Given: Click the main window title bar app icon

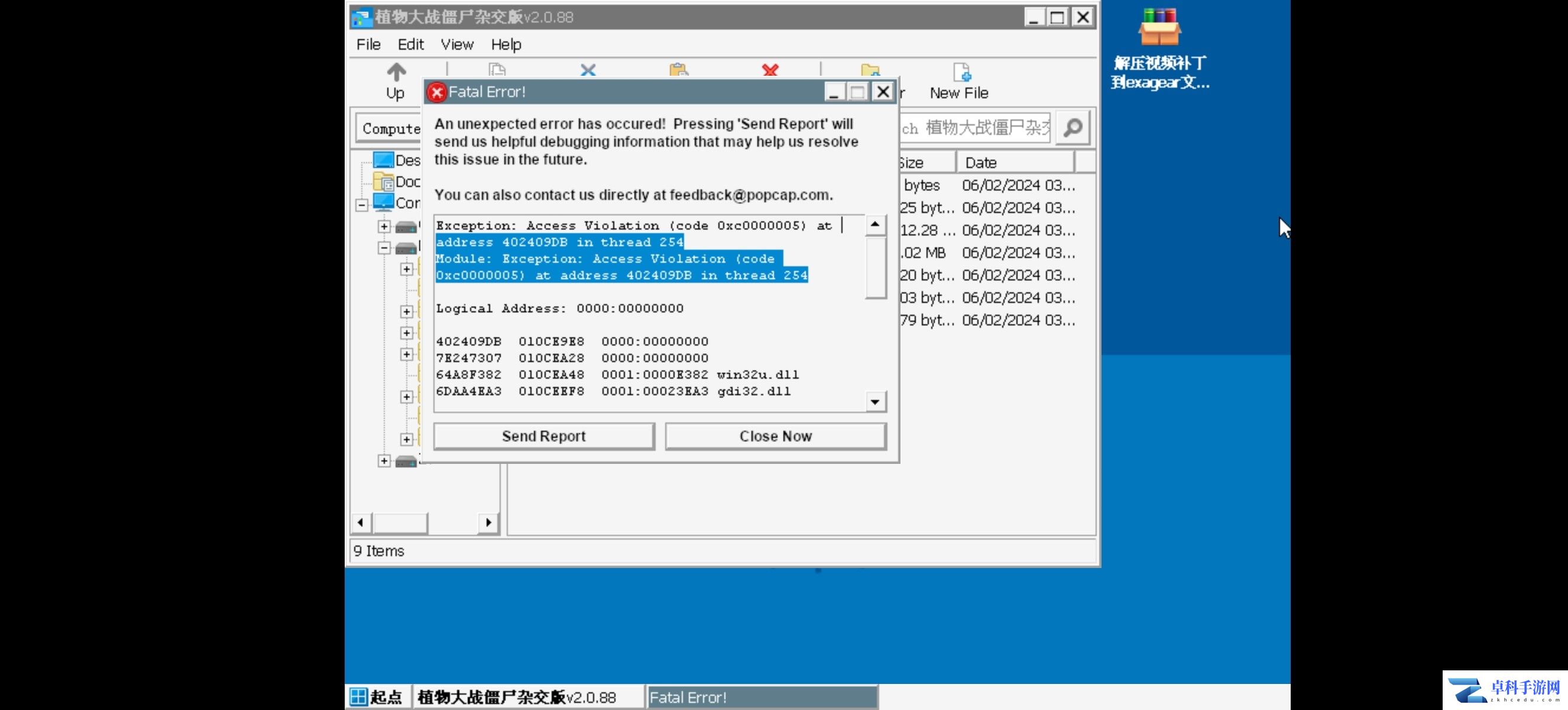Looking at the screenshot, I should tap(362, 17).
